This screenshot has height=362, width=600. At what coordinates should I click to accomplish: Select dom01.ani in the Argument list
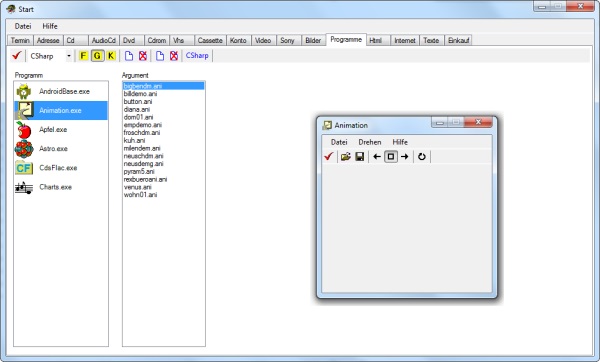163,117
